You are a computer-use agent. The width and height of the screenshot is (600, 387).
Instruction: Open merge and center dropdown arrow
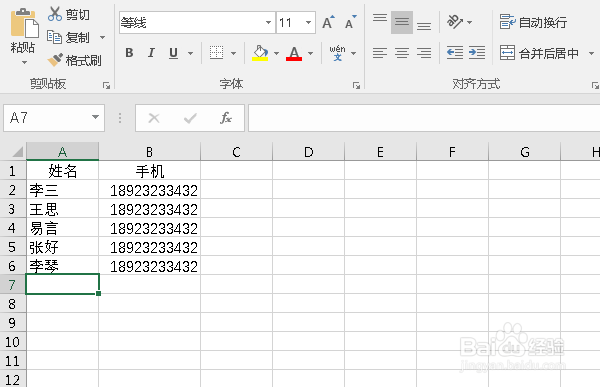pos(591,53)
